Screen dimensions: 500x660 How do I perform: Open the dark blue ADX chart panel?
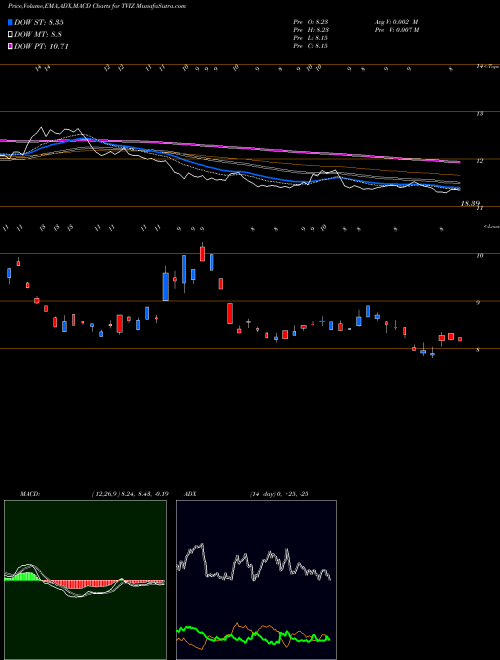(256, 580)
